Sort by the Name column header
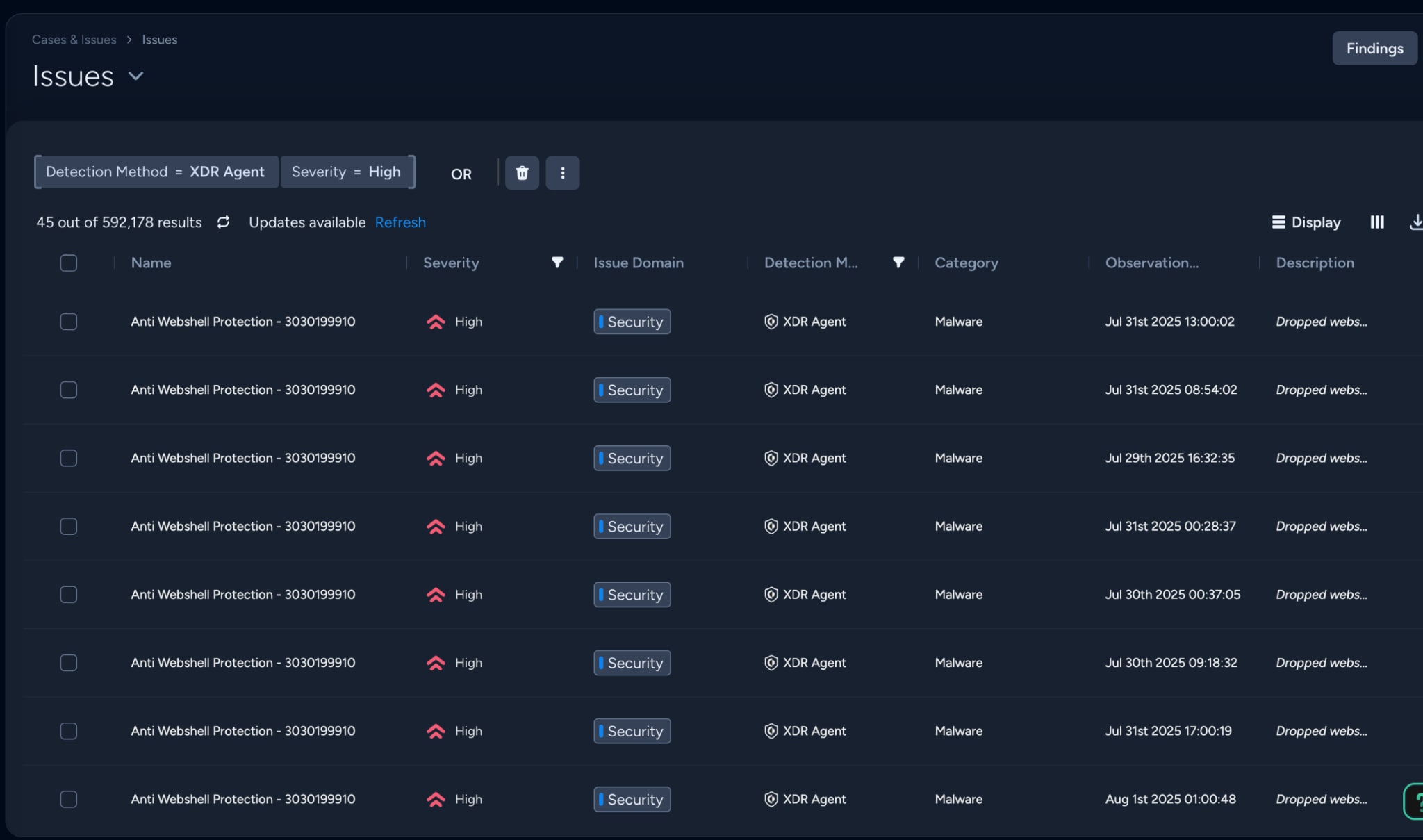 151,263
